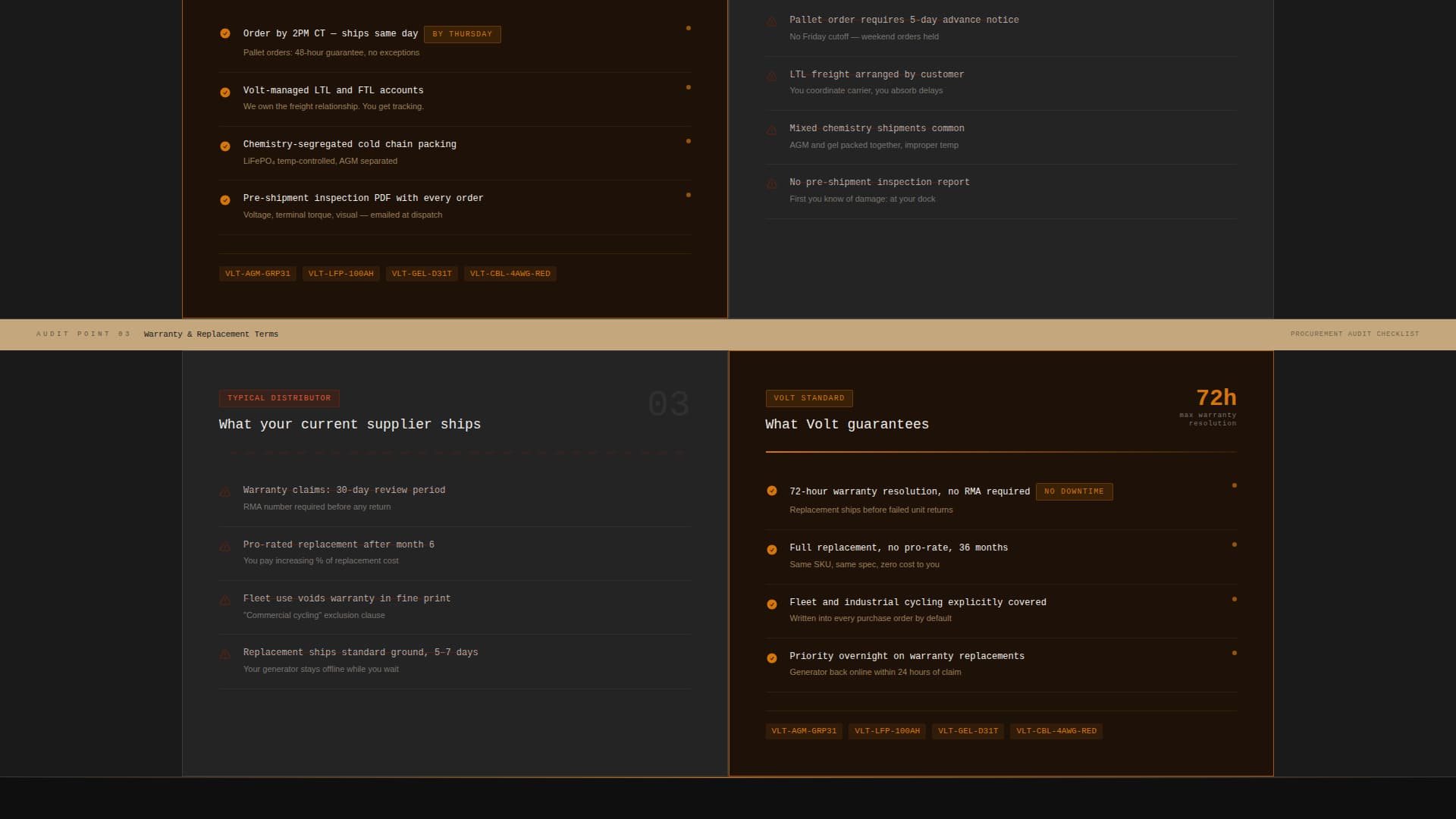The width and height of the screenshot is (1456, 819).
Task: Click the warning triangle next to 'Pro-rated replacement after month 6'
Action: [x=225, y=546]
